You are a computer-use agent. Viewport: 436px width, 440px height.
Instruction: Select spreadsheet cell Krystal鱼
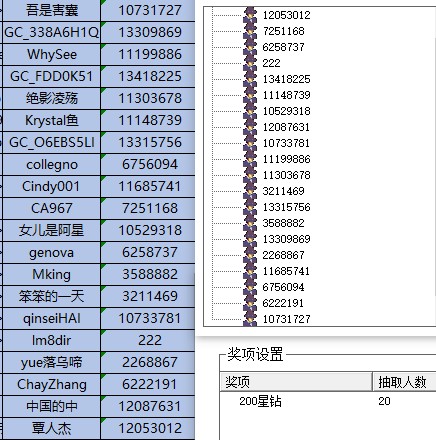[51, 120]
